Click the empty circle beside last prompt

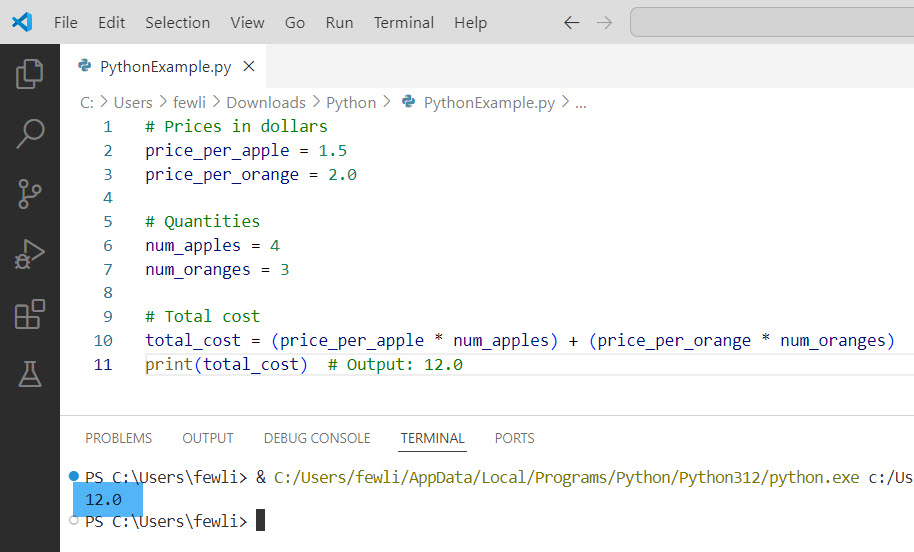pos(74,520)
